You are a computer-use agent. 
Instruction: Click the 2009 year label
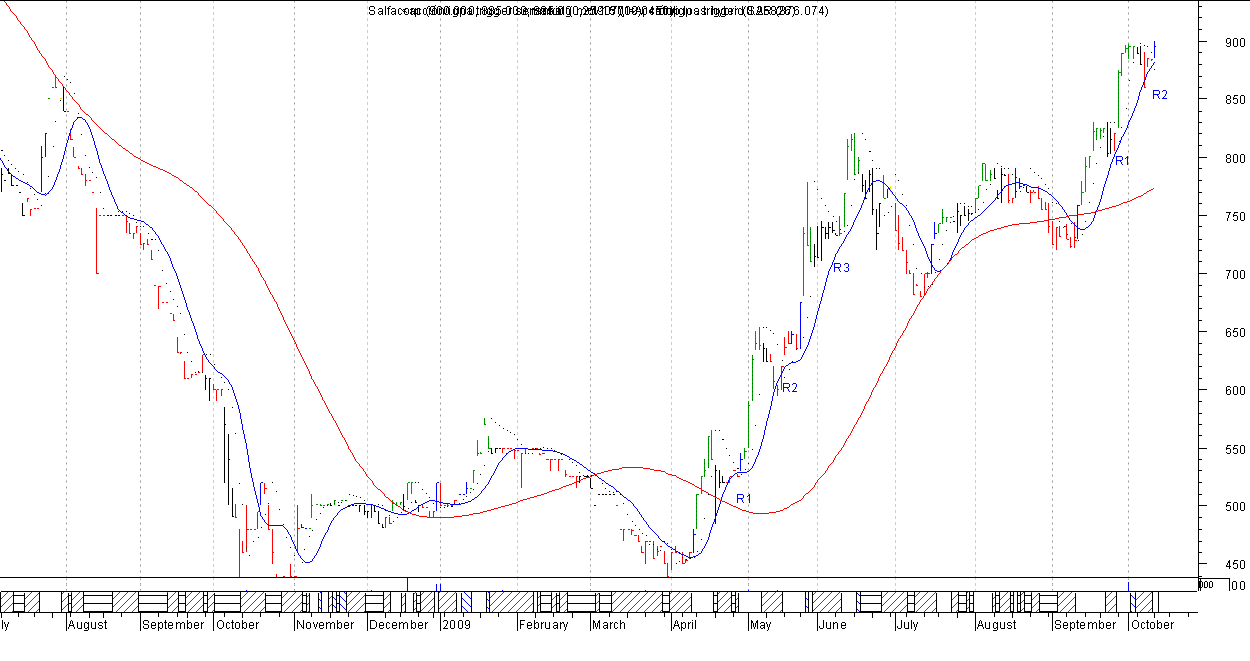(455, 625)
